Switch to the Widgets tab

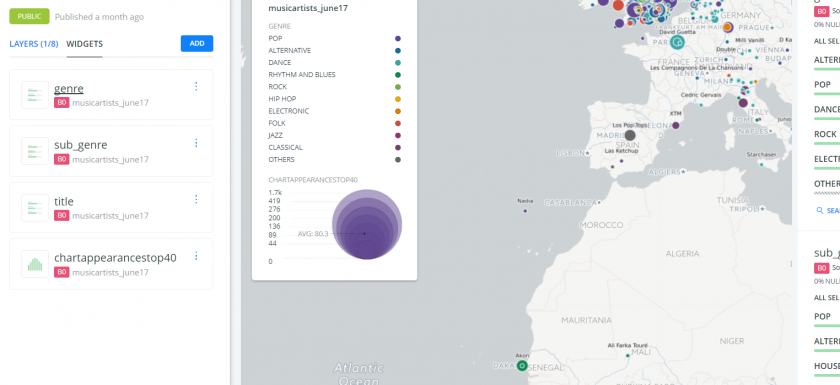click(x=85, y=44)
